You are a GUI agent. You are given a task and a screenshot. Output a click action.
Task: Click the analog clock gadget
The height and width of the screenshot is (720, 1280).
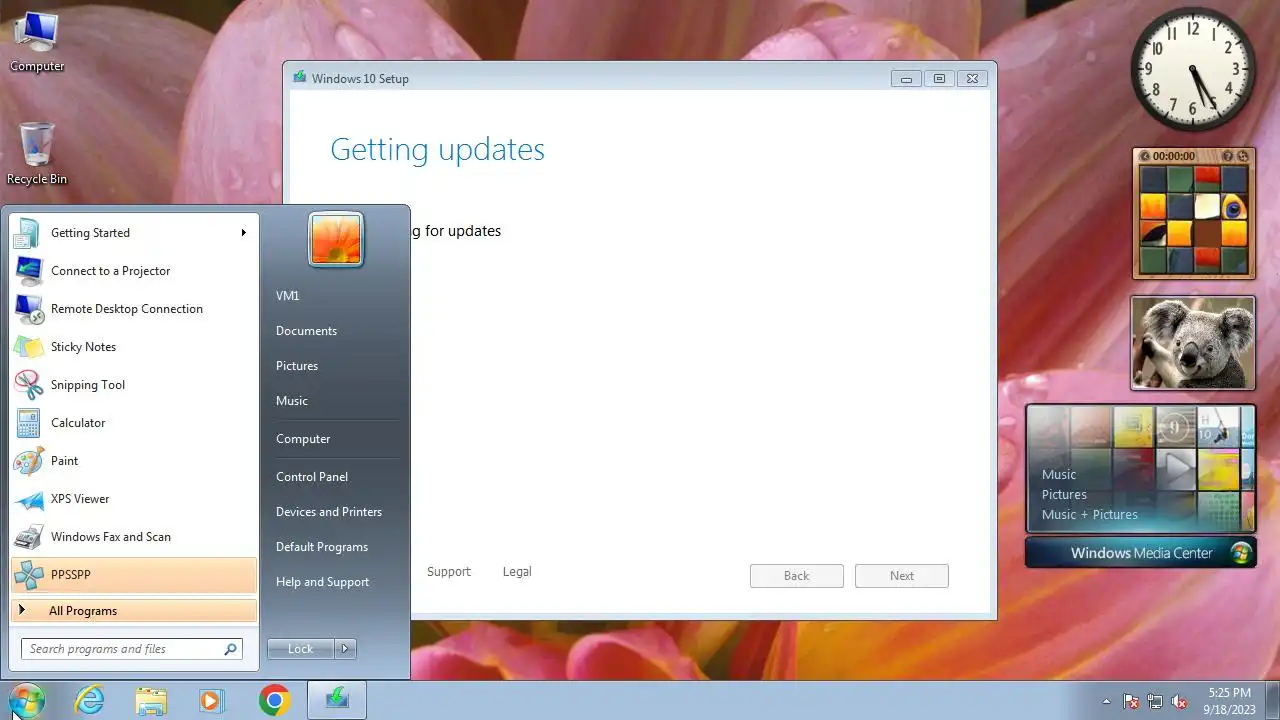pyautogui.click(x=1193, y=70)
